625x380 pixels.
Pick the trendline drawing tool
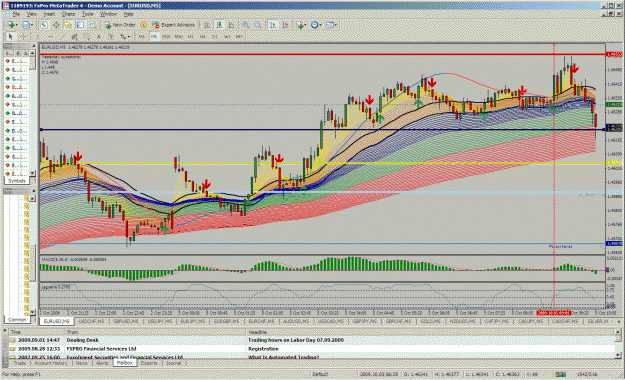point(63,36)
